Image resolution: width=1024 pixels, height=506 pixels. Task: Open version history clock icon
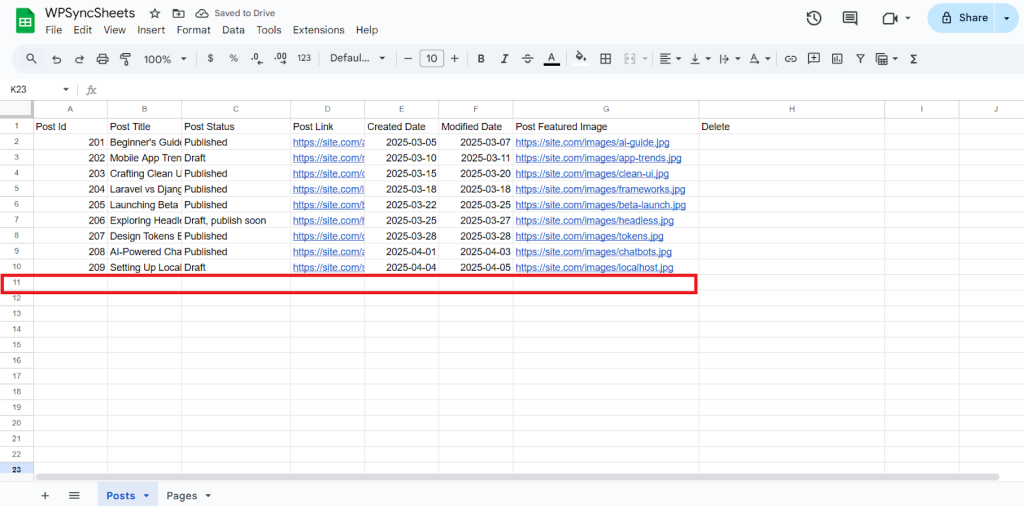coord(814,18)
